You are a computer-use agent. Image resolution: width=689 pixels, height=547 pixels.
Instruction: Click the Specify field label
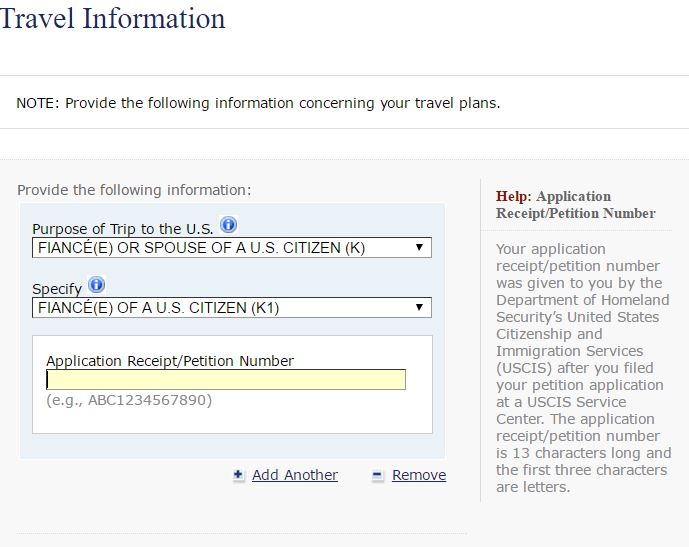point(57,289)
